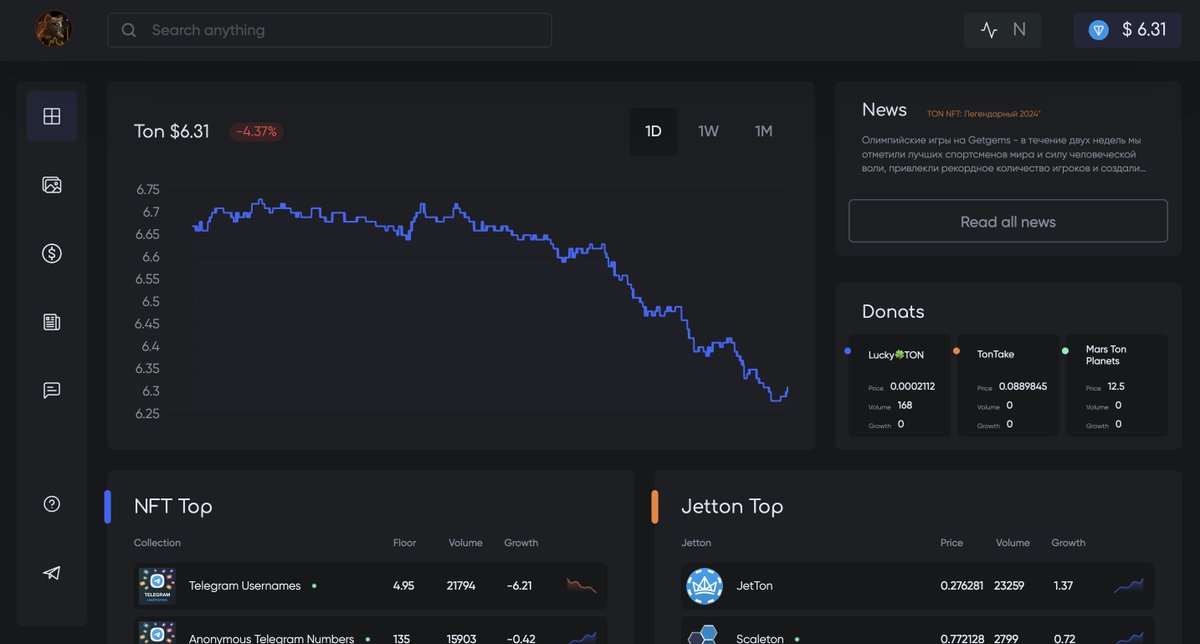Viewport: 1200px width, 644px height.
Task: Click the Donats section heading
Action: [x=893, y=311]
